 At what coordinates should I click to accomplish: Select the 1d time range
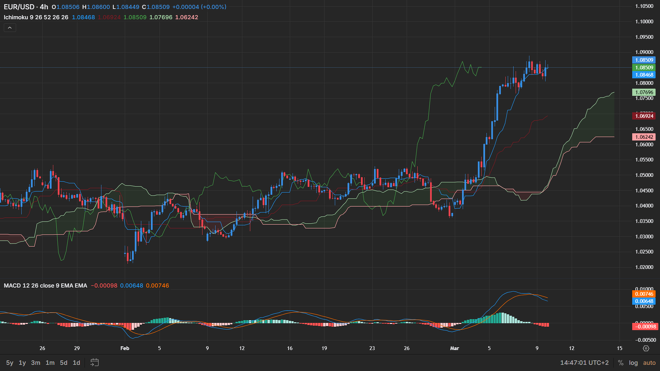click(76, 363)
